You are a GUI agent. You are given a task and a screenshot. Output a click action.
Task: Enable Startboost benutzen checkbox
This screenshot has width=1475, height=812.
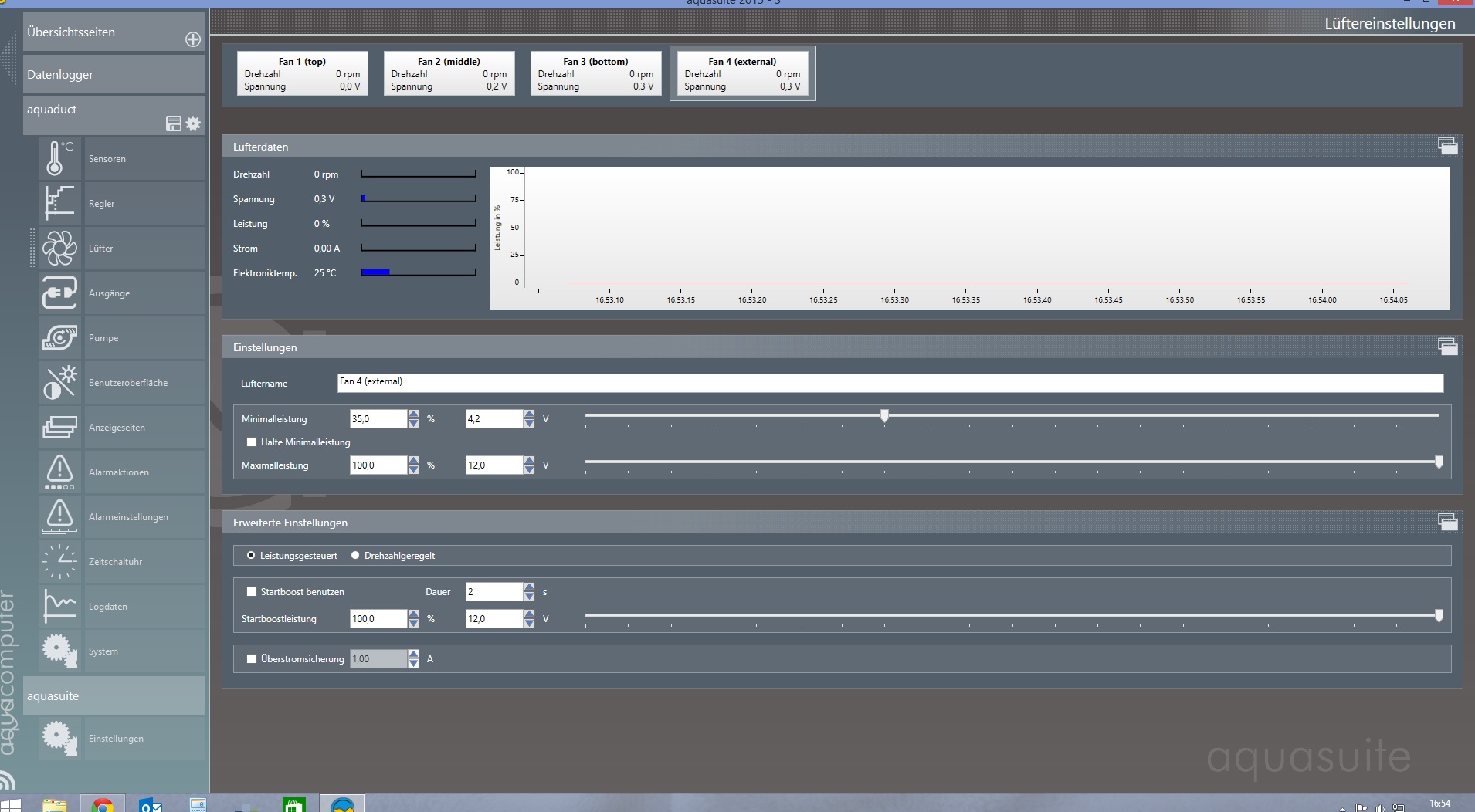coord(252,592)
